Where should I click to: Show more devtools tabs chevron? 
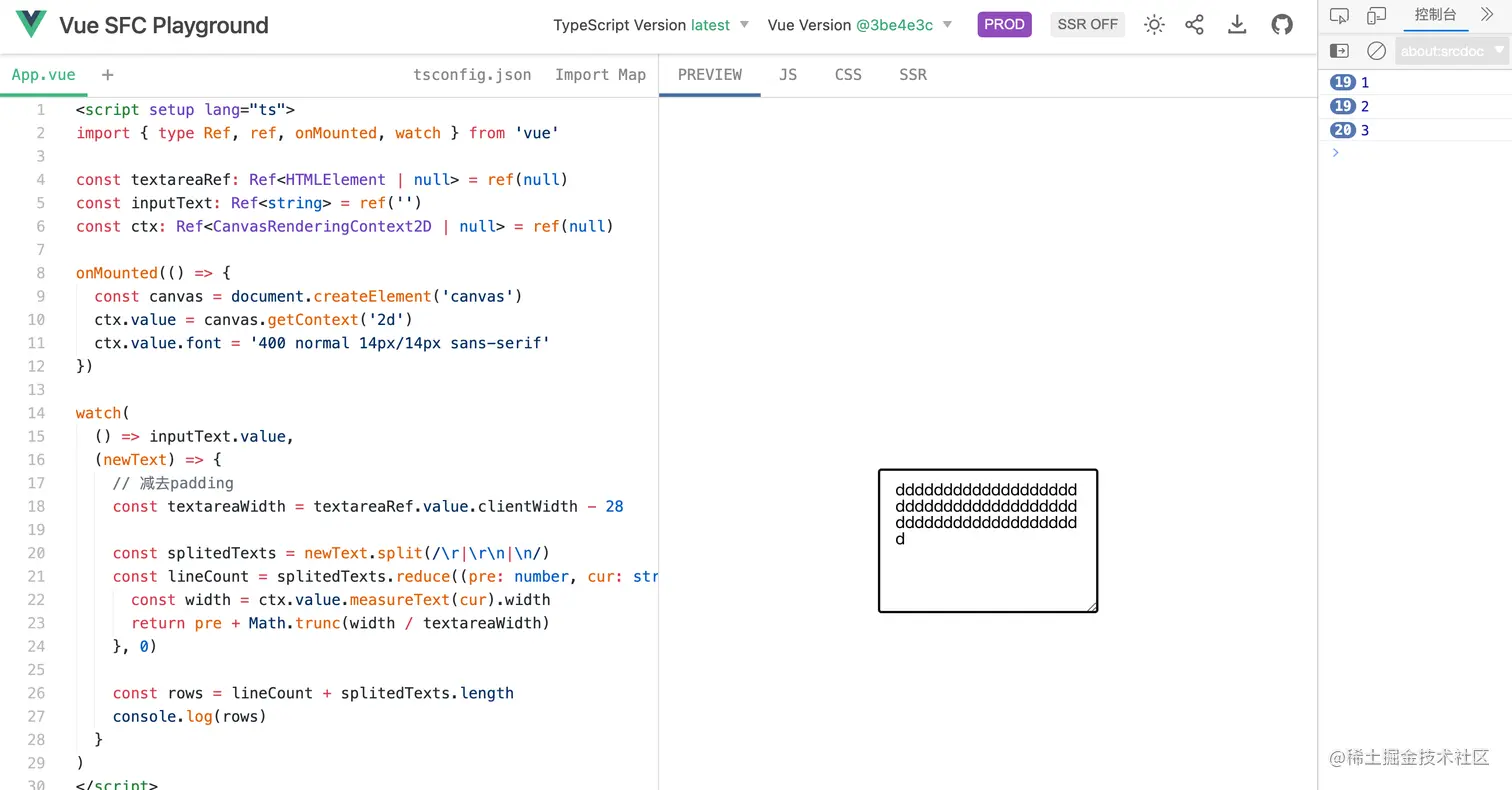(1487, 15)
